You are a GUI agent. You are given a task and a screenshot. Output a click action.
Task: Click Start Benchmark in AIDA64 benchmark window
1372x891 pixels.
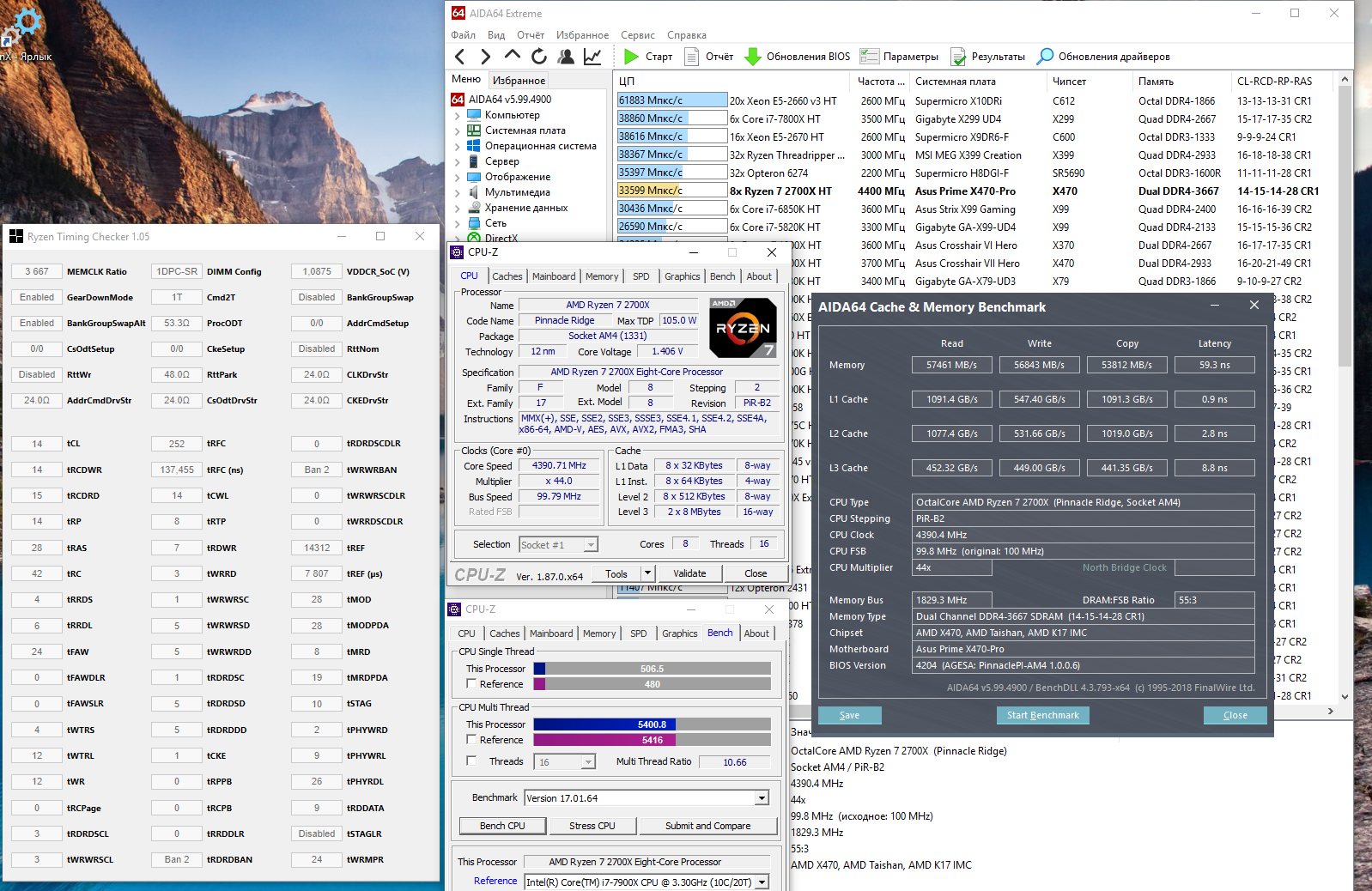[x=1043, y=715]
